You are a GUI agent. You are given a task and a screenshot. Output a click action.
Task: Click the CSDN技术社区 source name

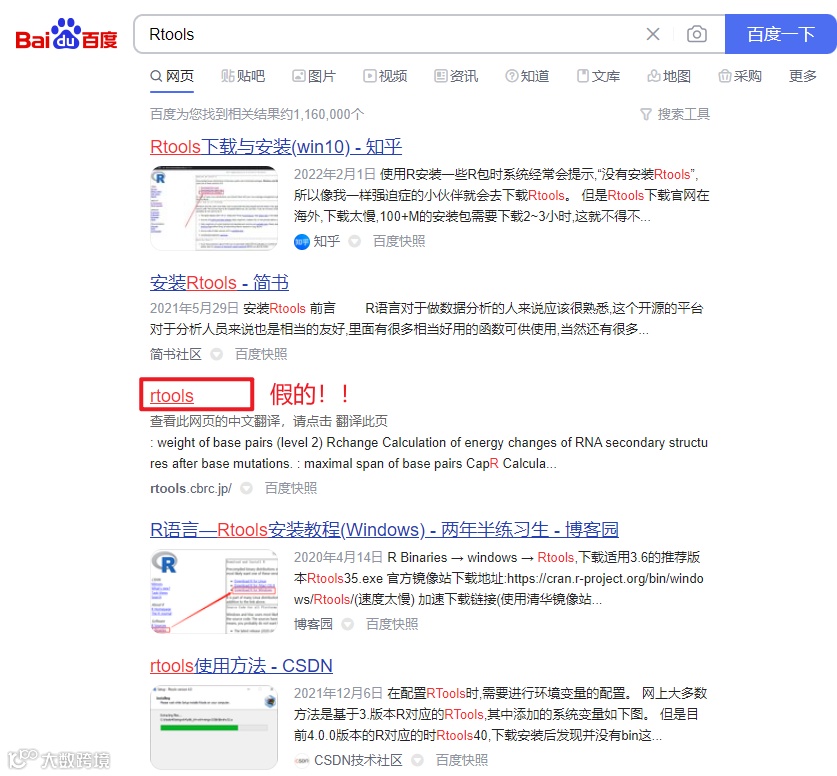pyautogui.click(x=358, y=760)
